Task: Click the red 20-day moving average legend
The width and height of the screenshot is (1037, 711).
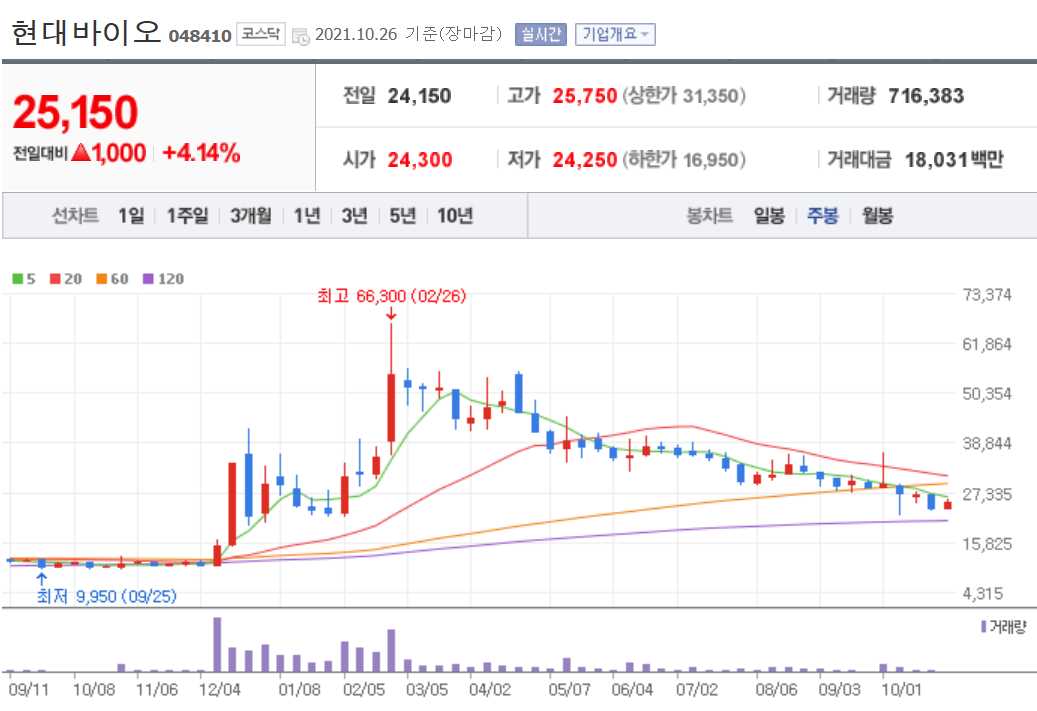Action: (x=66, y=279)
